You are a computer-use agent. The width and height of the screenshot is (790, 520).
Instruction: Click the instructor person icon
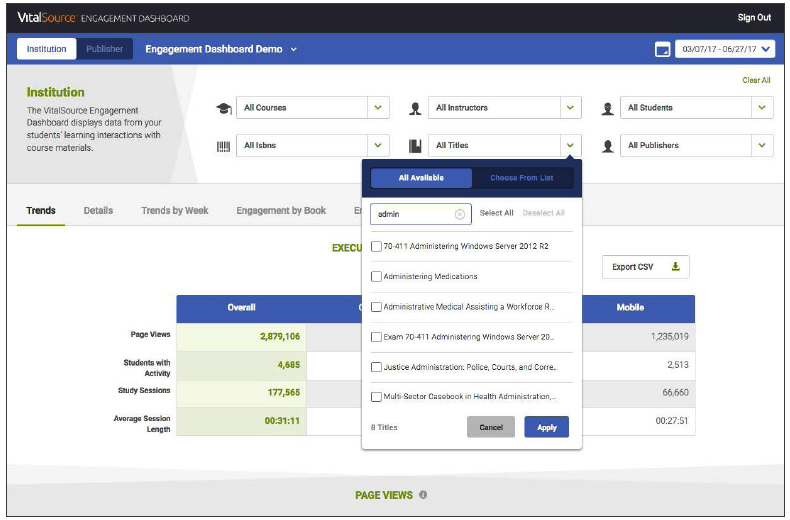(415, 108)
